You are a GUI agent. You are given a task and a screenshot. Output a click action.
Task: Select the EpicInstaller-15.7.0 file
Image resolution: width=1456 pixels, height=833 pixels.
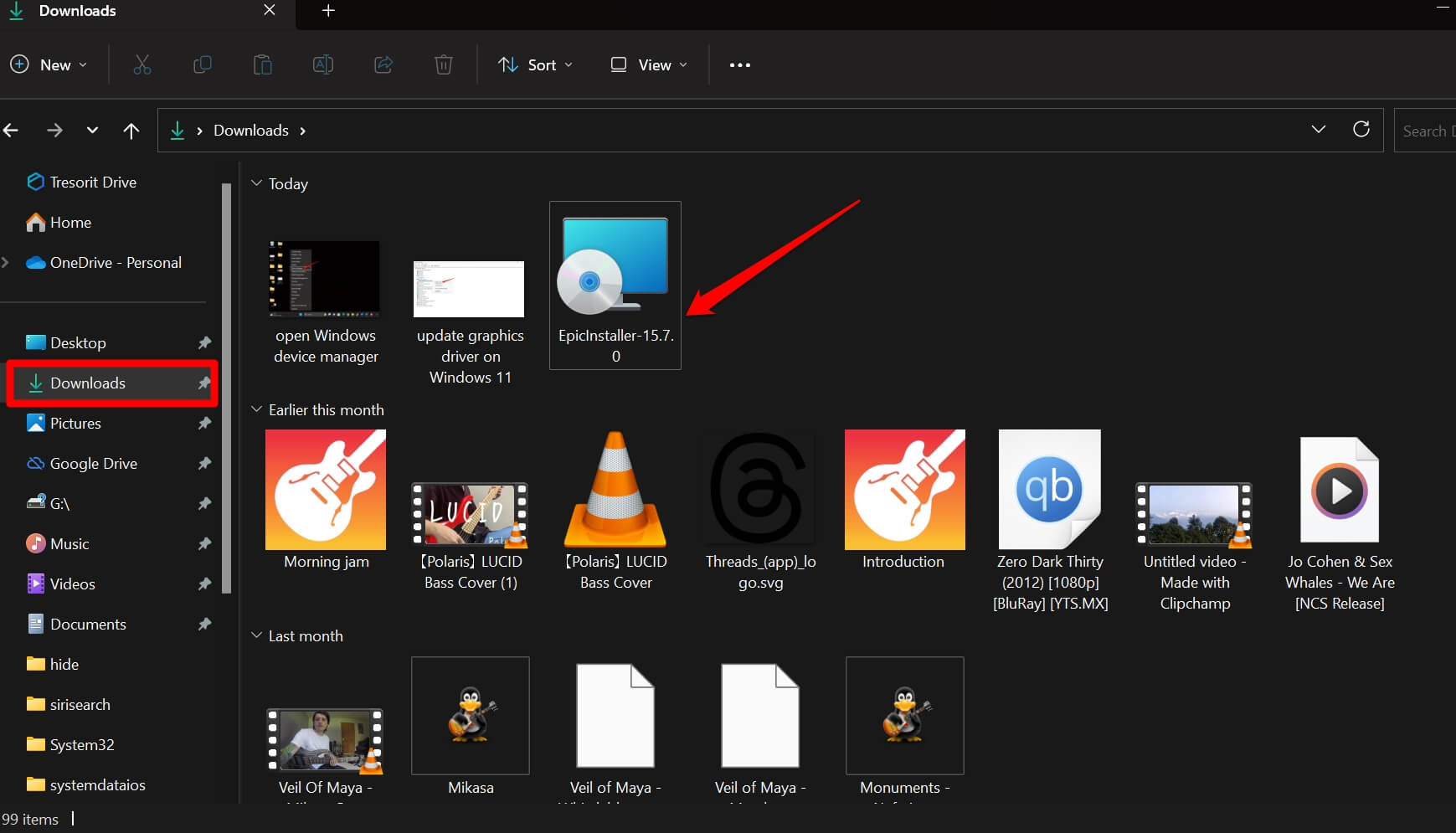(x=615, y=285)
